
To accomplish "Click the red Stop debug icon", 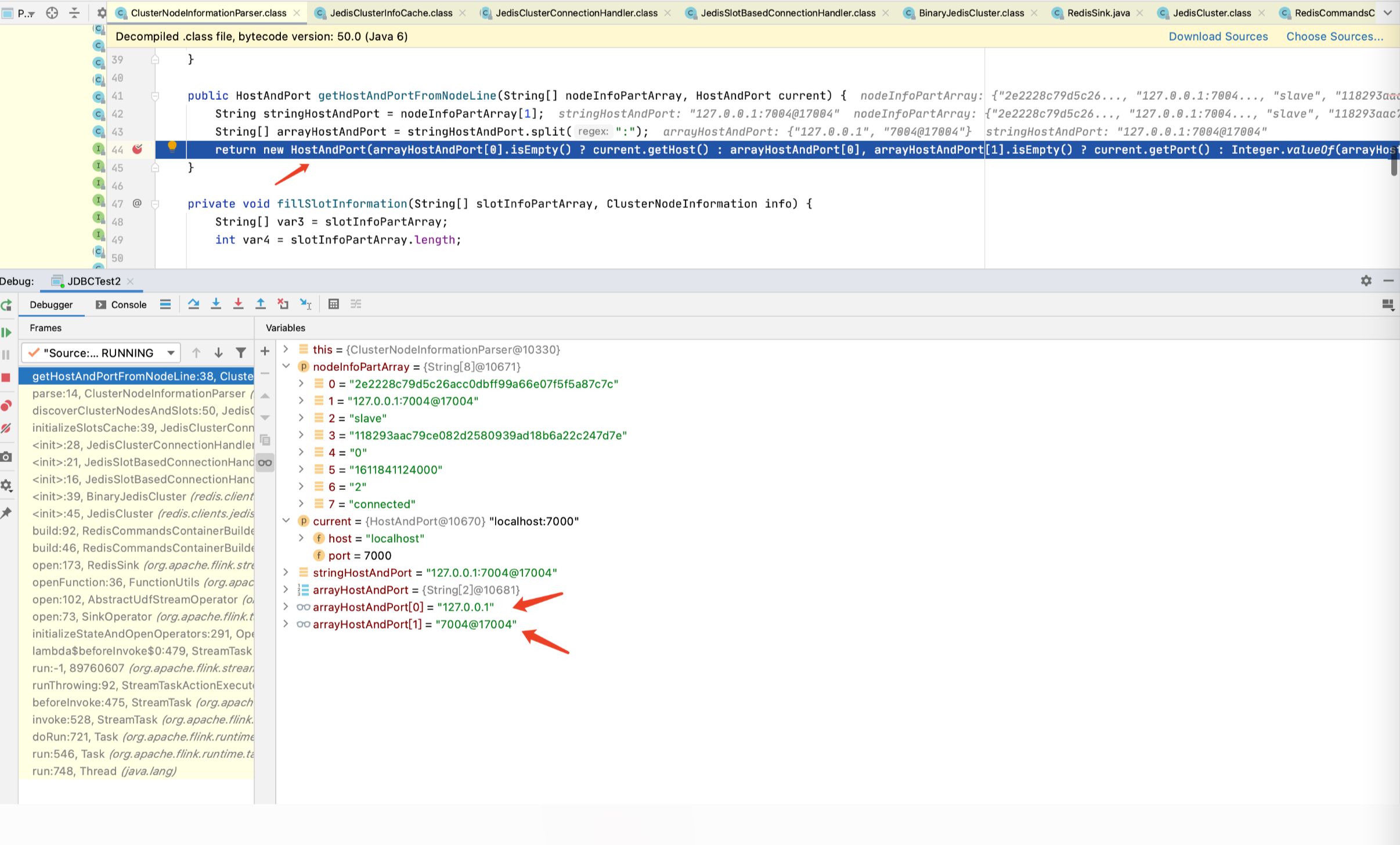I will (6, 378).
